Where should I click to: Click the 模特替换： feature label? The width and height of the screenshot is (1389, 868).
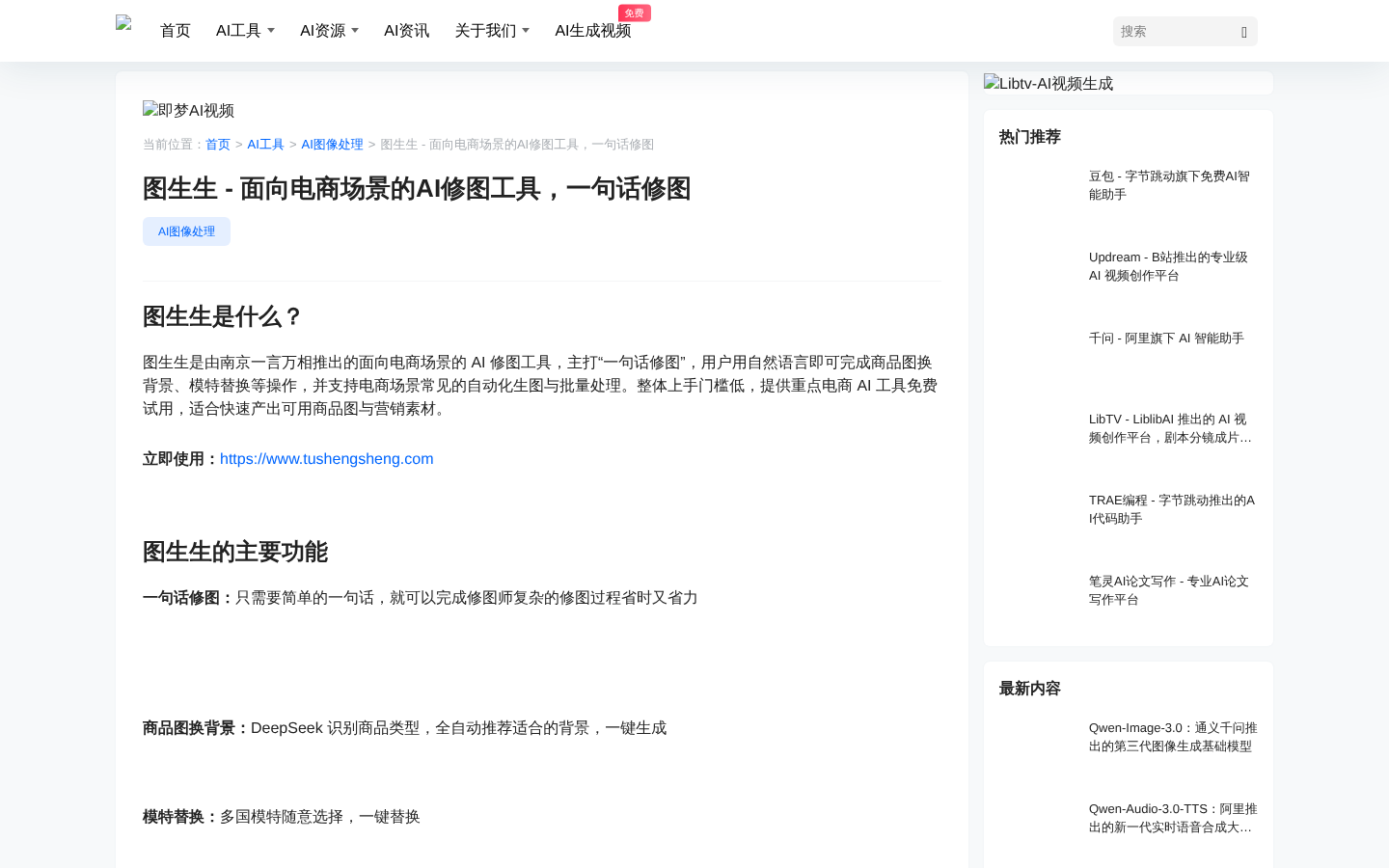tap(181, 817)
